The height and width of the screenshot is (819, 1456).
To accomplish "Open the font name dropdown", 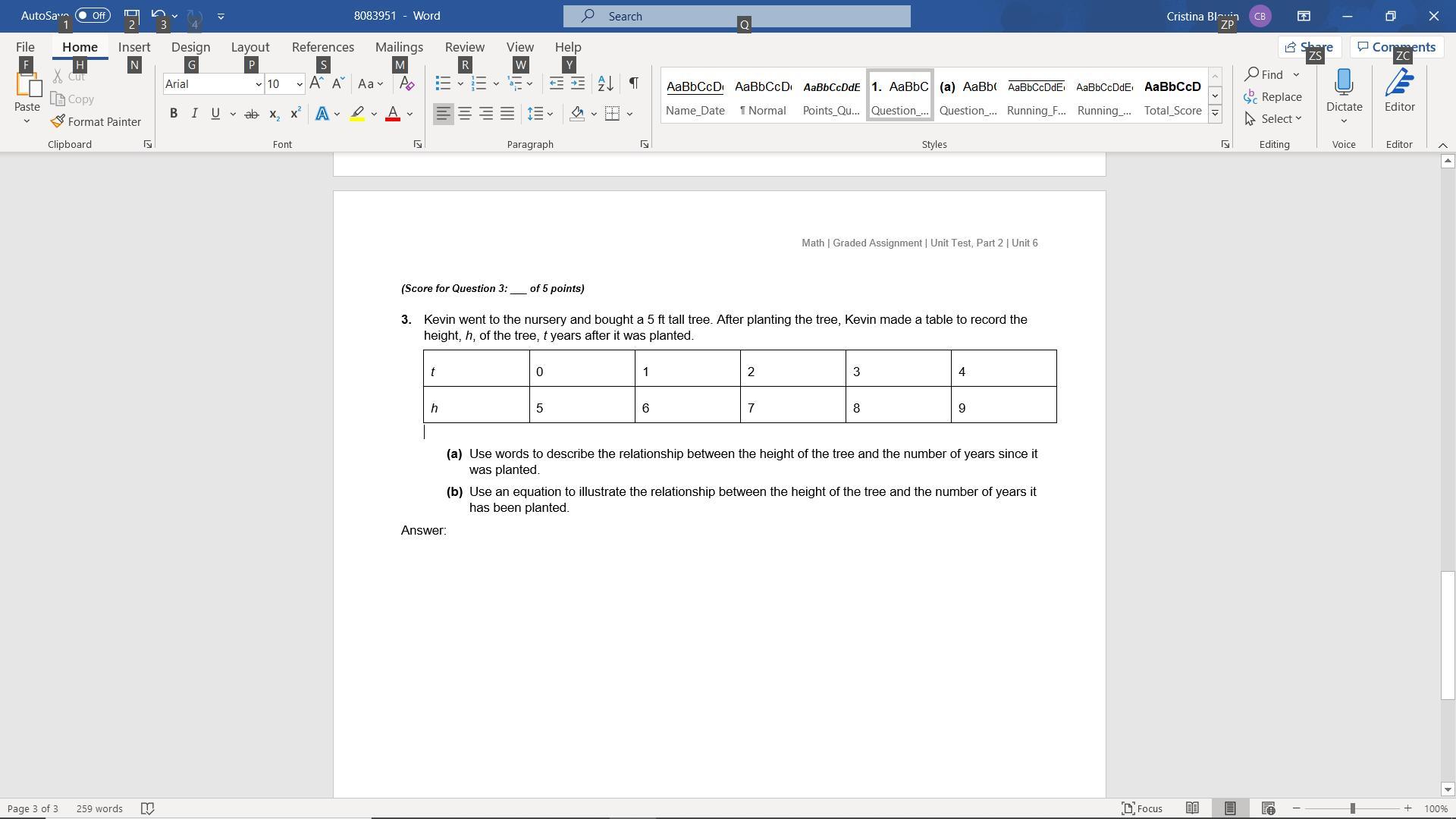I will 259,84.
